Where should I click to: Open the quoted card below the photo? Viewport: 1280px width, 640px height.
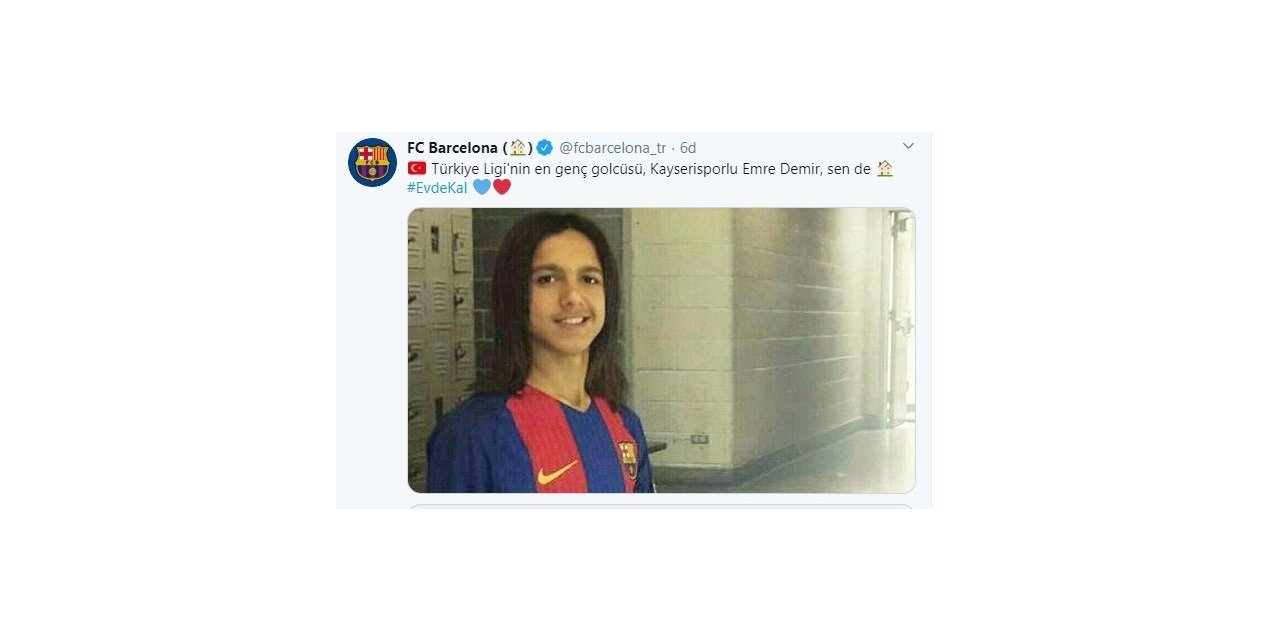point(661,505)
